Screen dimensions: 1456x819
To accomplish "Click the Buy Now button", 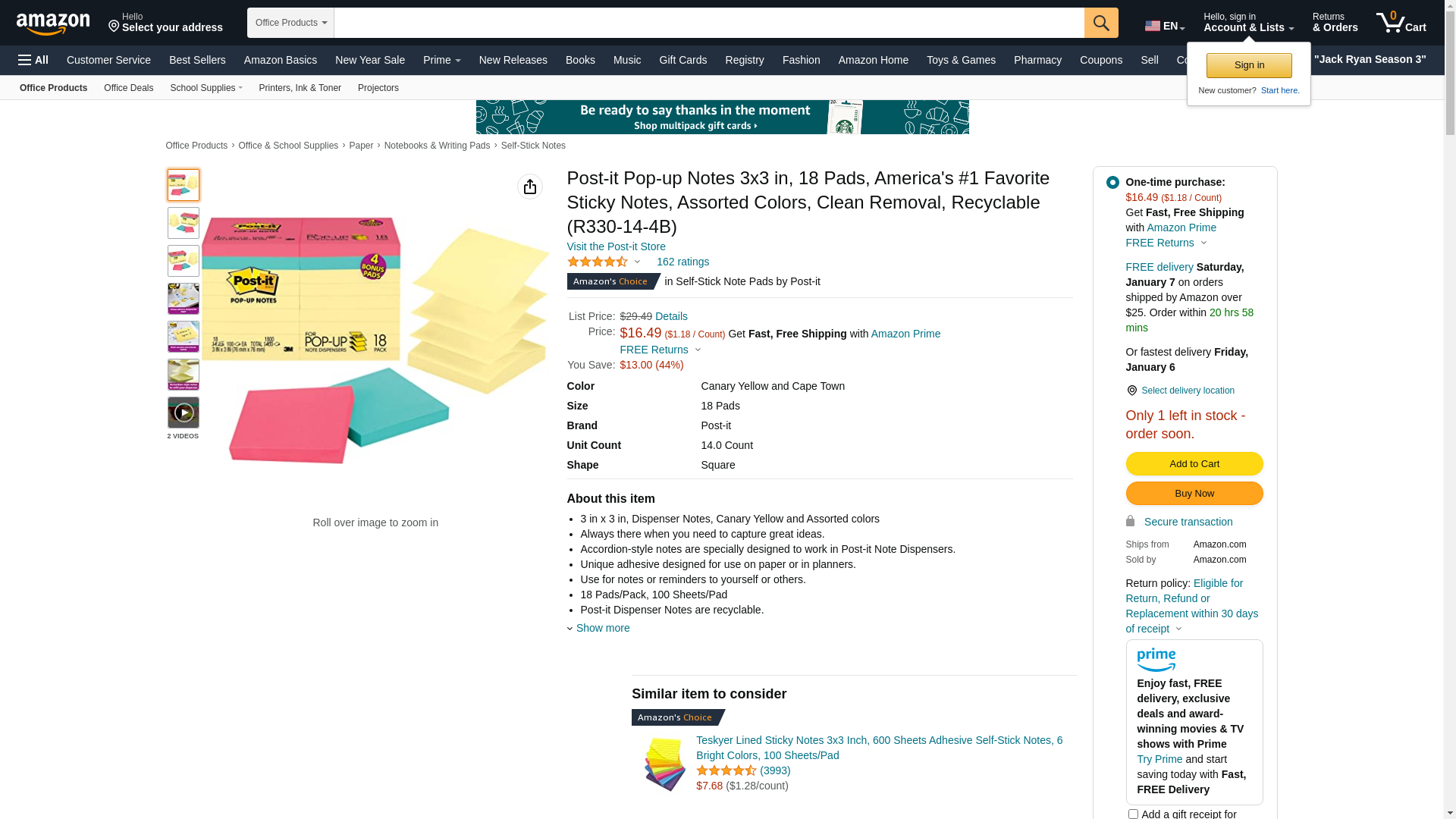I will click(1194, 494).
